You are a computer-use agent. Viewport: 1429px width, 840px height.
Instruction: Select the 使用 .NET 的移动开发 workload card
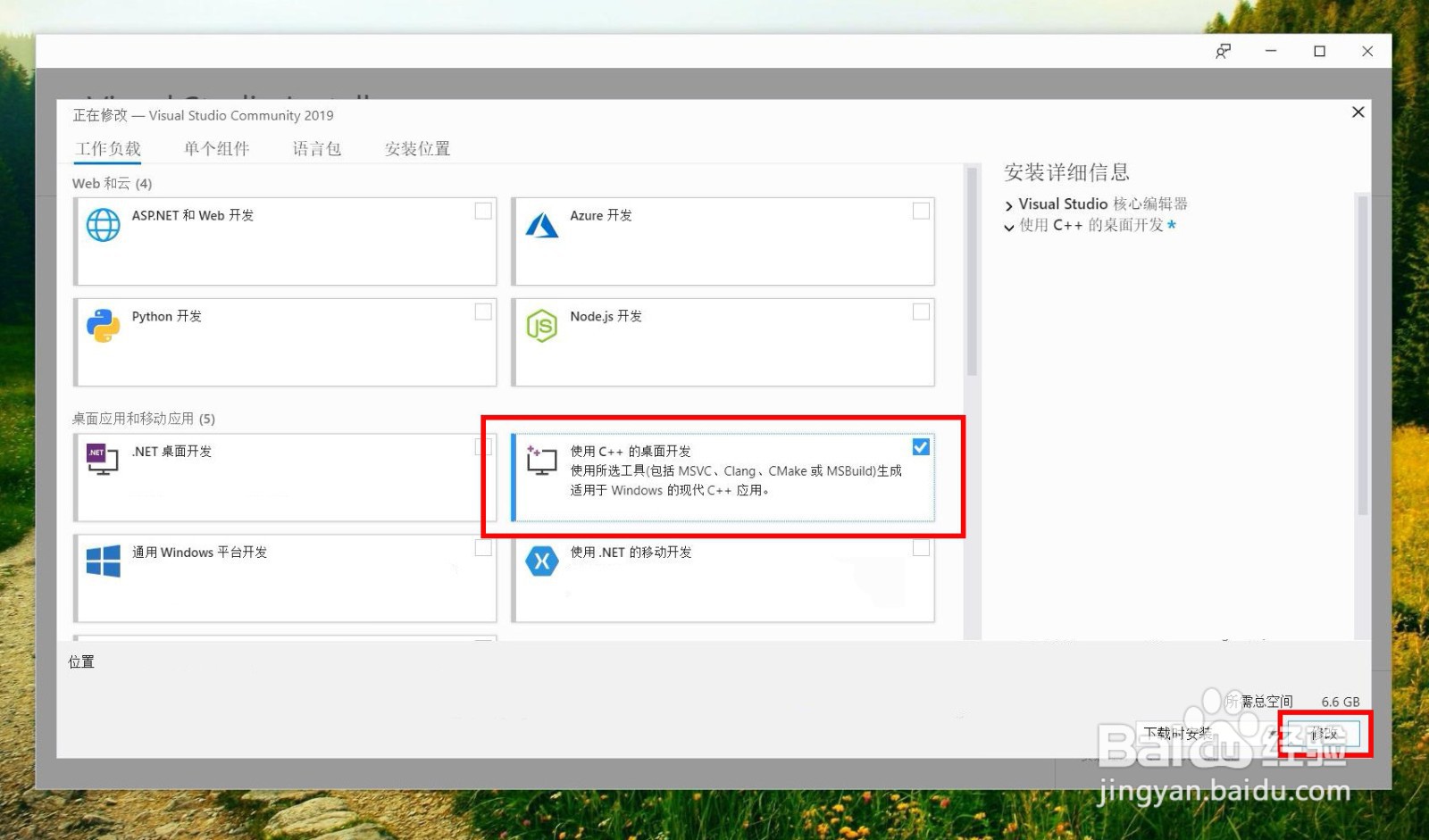723,578
